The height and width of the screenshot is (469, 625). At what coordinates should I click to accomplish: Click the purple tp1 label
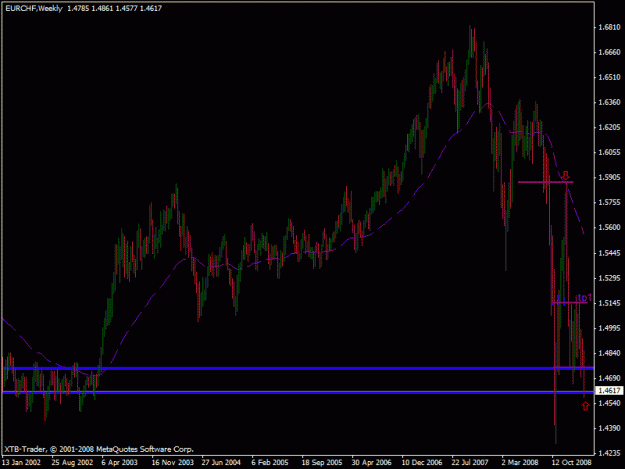584,298
